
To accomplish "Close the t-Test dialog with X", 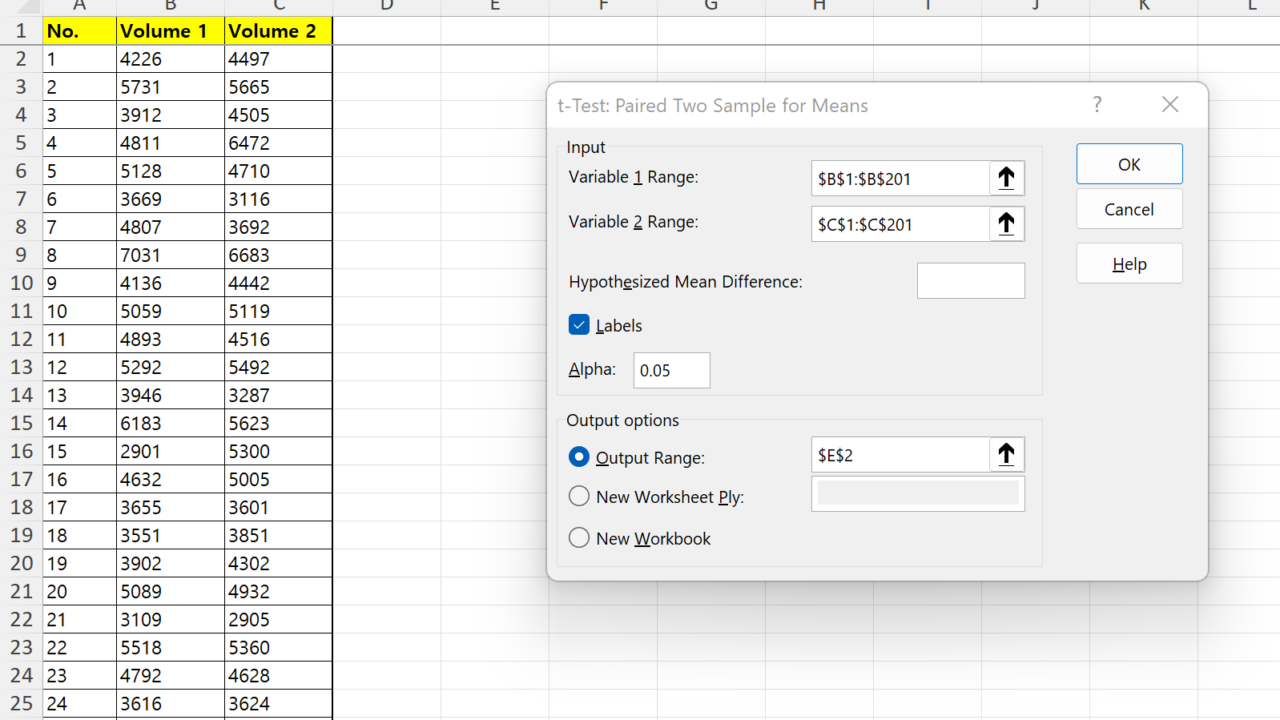I will 1170,105.
